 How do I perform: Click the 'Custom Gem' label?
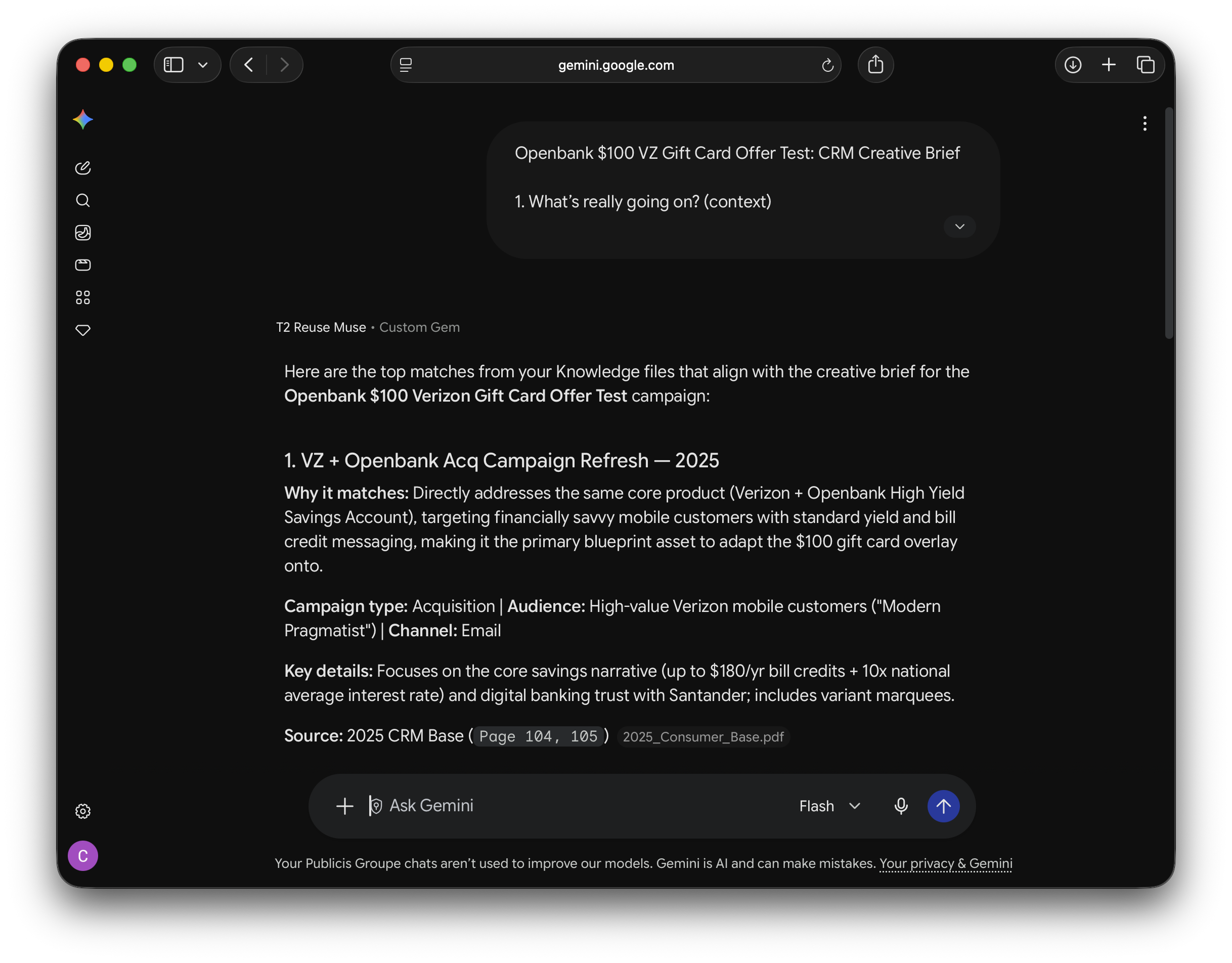click(x=419, y=327)
